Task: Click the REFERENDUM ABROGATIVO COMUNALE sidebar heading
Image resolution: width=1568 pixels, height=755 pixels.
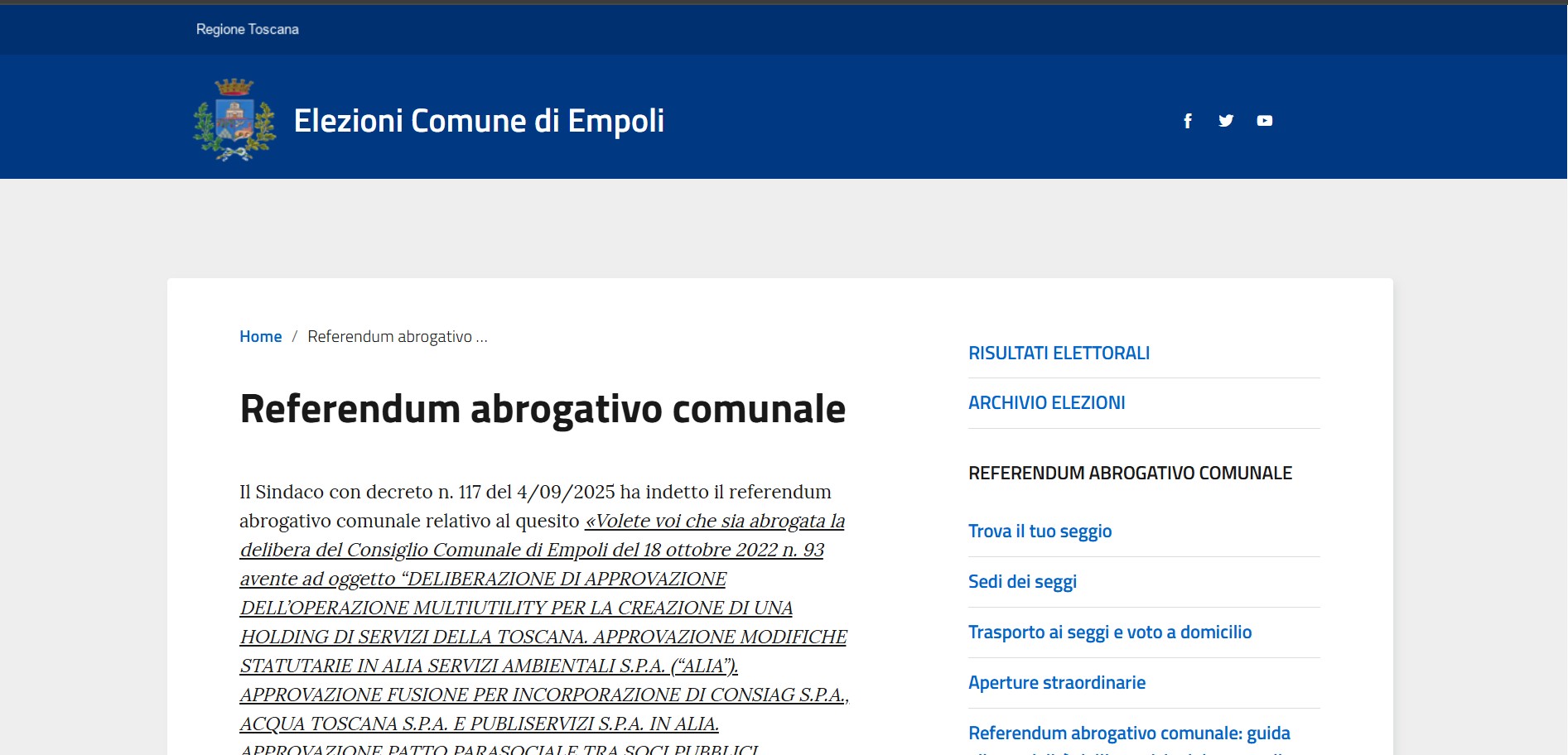Action: coord(1130,473)
